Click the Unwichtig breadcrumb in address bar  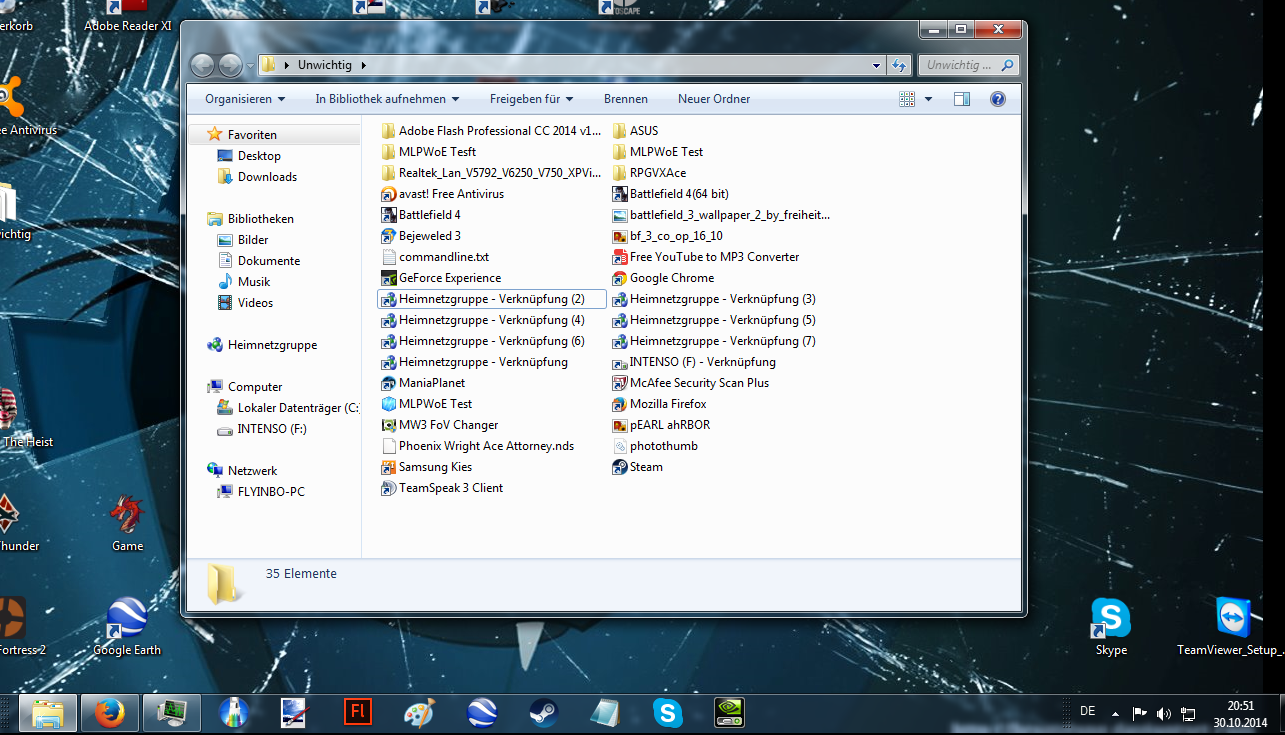click(324, 65)
